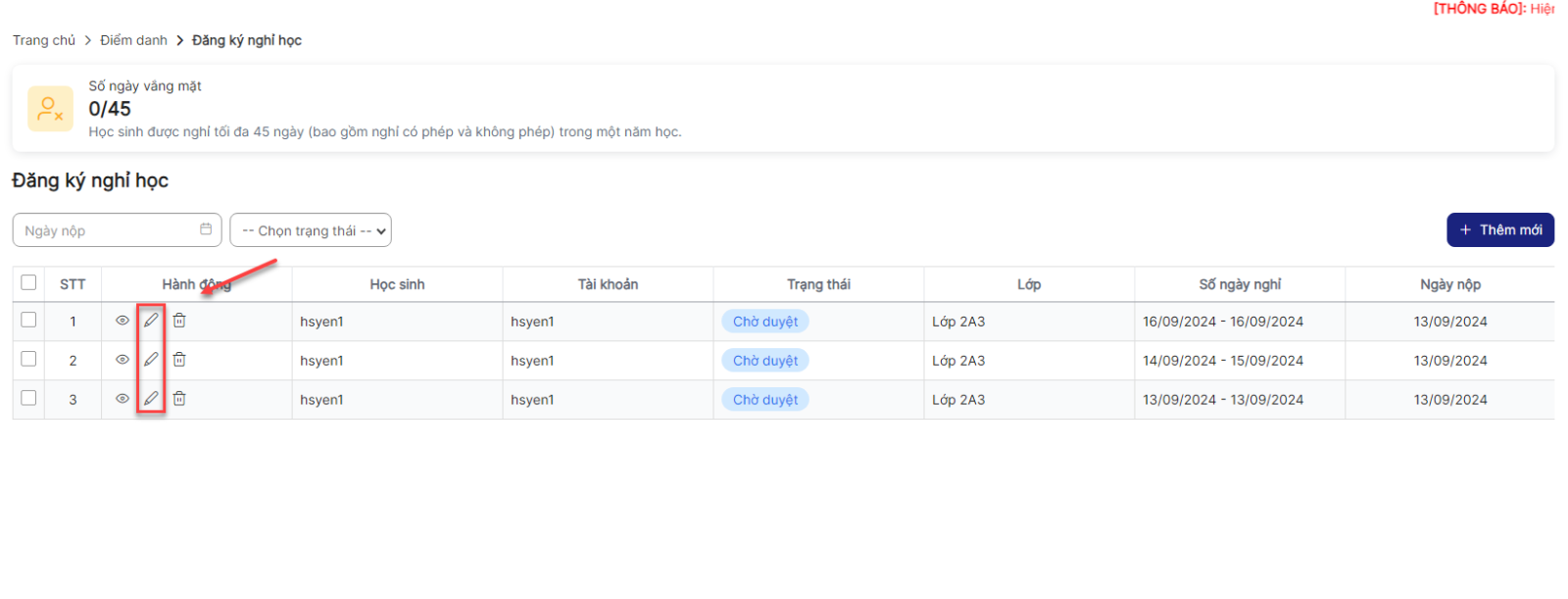1568x599 pixels.
Task: Click the Học sinh column header
Action: [x=397, y=284]
